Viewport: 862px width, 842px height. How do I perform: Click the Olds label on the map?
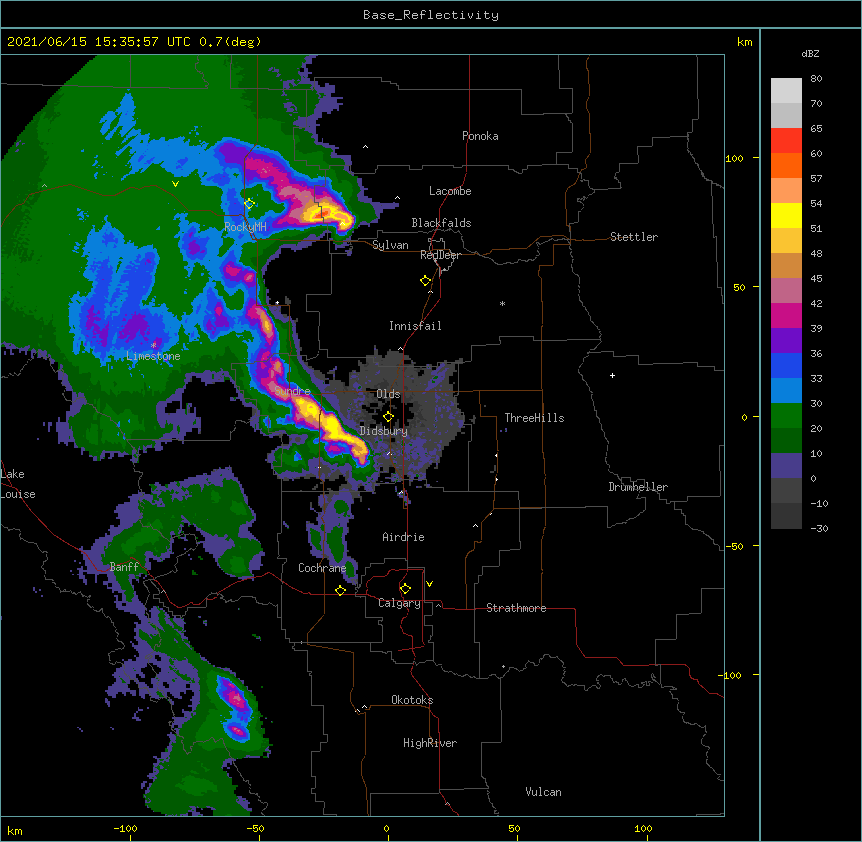388,394
